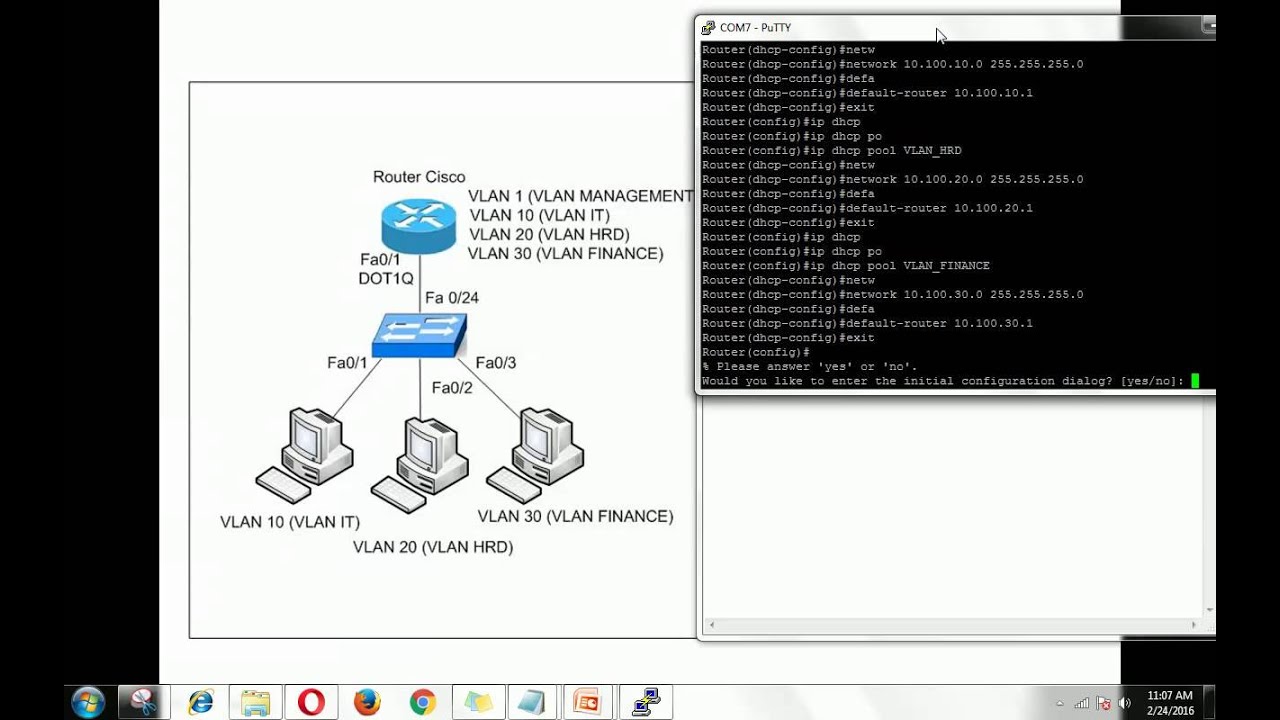Click the 'Fa0/3' port label
Viewport: 1280px width, 720px height.
coord(496,363)
